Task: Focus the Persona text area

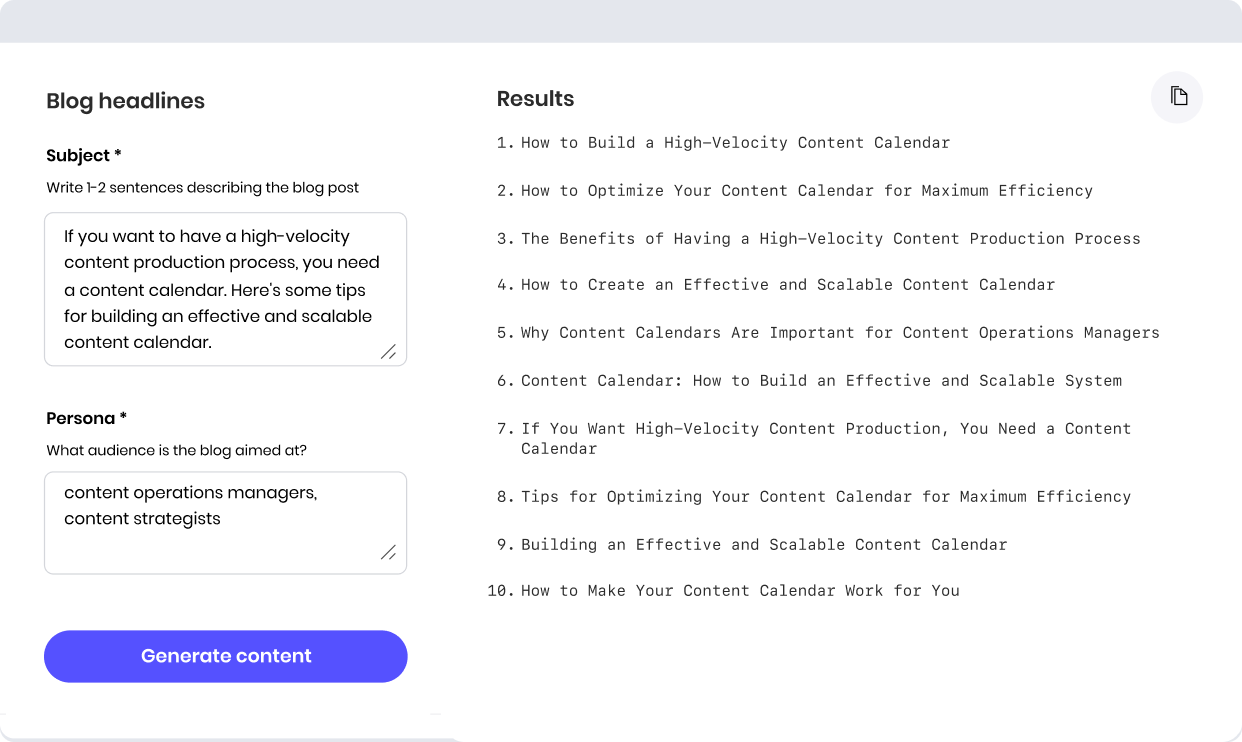Action: [x=225, y=522]
